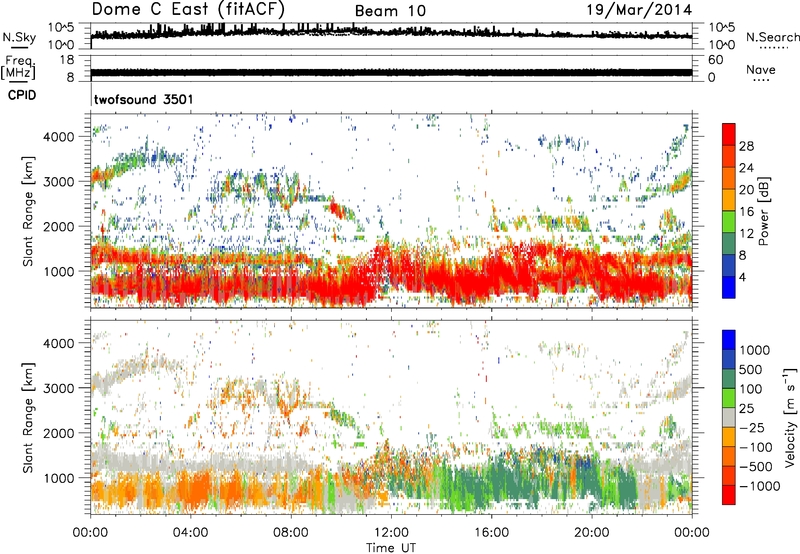Click the '3000' tick on velocity panel axis
800x554 pixels.
pos(59,388)
